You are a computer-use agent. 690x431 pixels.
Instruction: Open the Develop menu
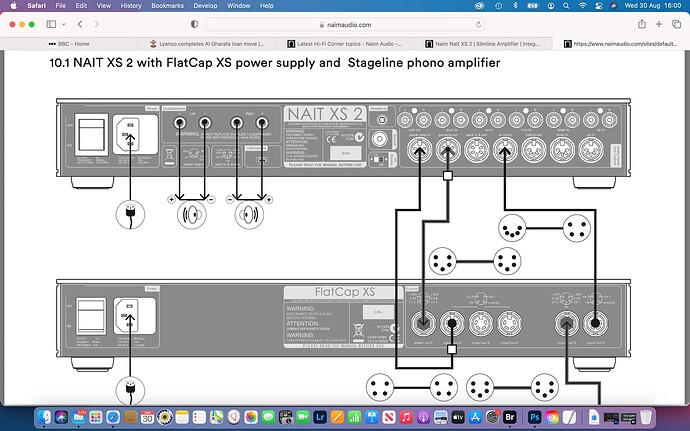tap(205, 6)
